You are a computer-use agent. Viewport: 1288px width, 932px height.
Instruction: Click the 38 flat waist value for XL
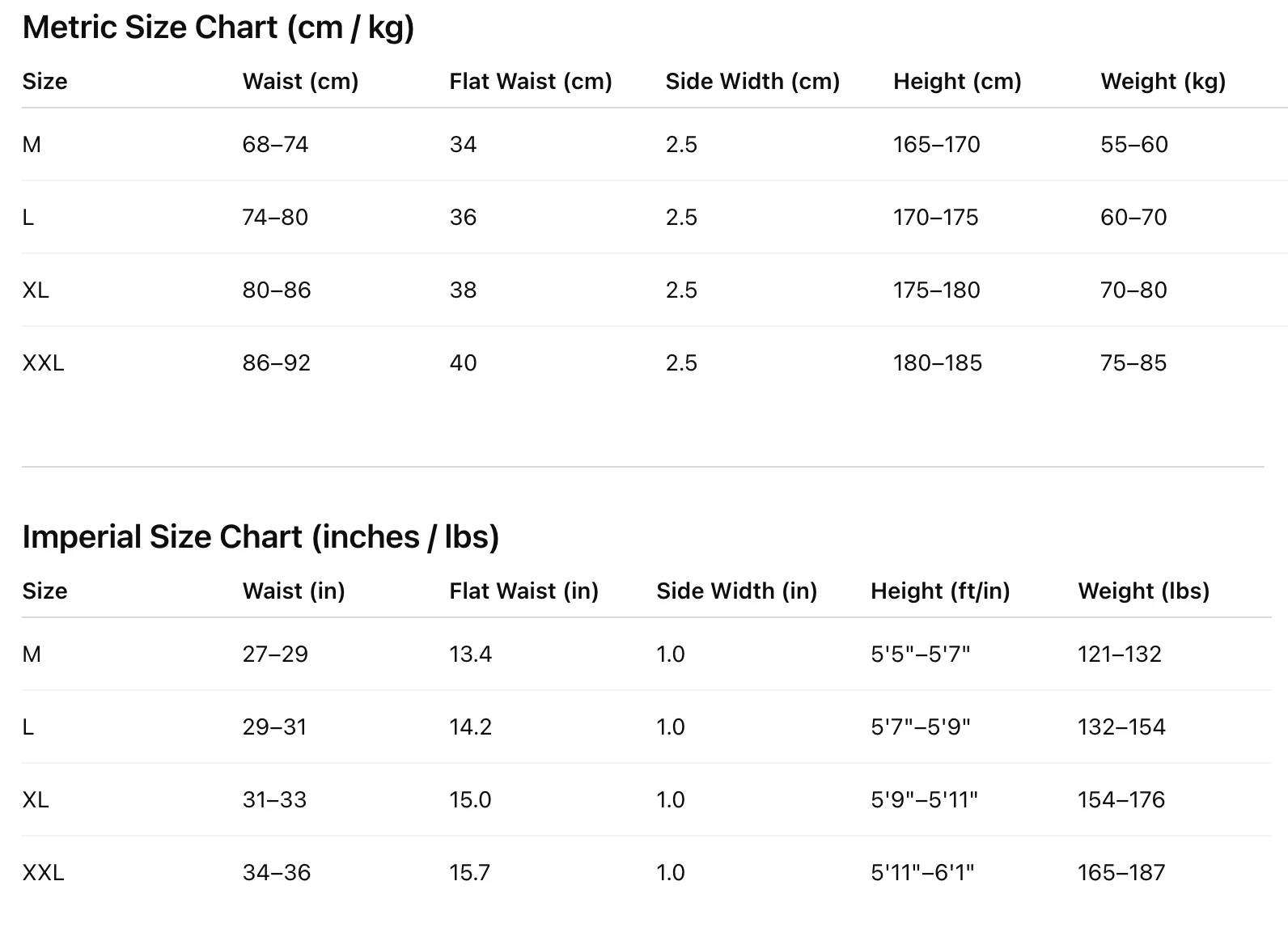[464, 290]
